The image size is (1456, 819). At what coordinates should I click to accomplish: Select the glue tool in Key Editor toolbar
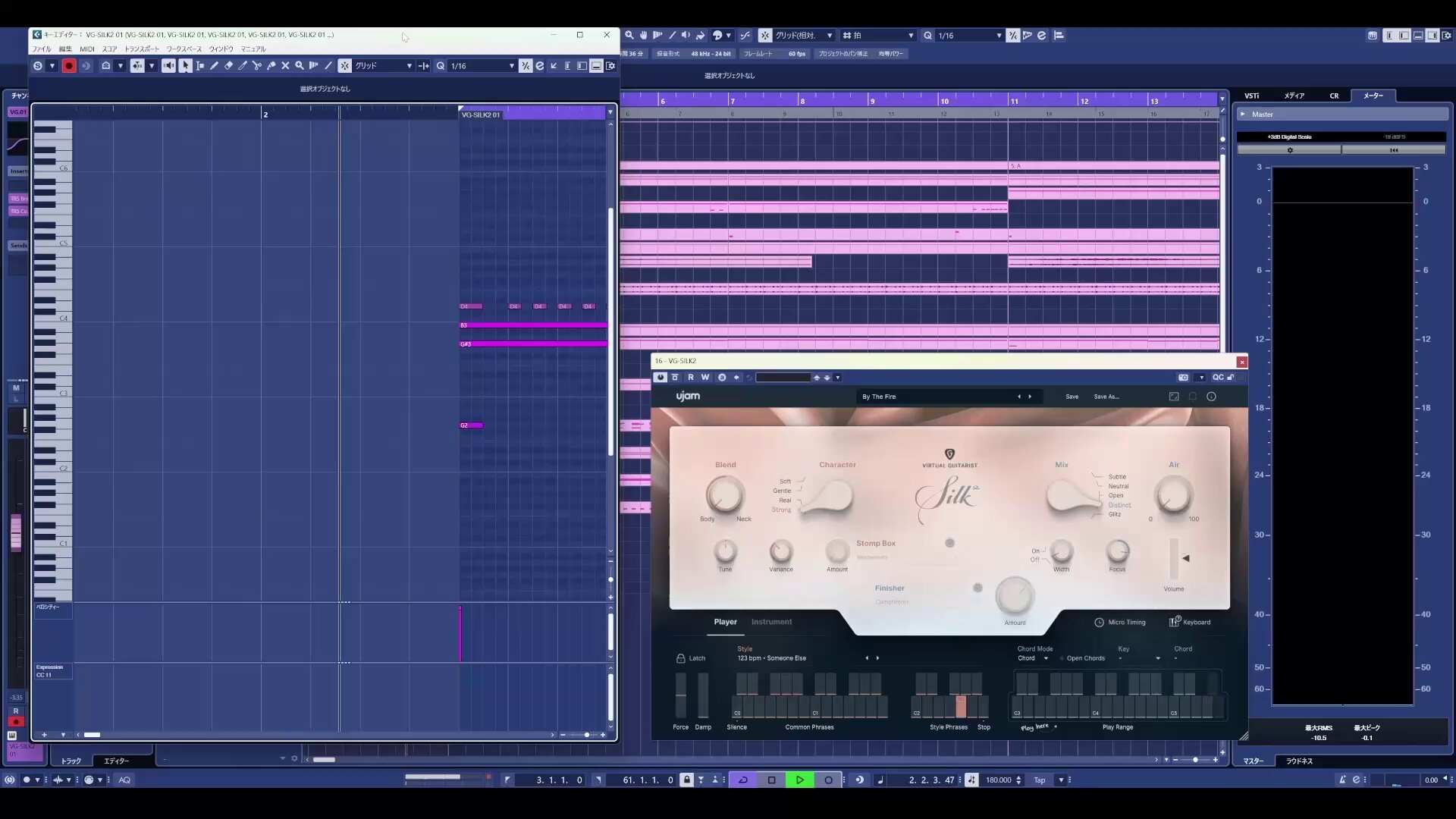(x=271, y=66)
